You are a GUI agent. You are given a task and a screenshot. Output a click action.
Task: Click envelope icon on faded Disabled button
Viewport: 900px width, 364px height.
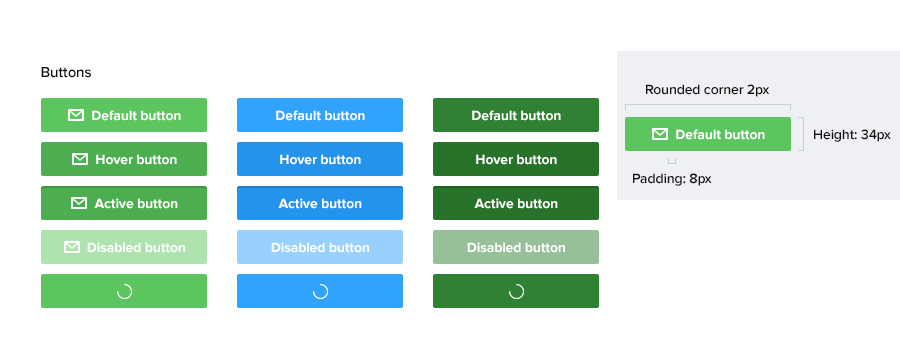point(72,247)
